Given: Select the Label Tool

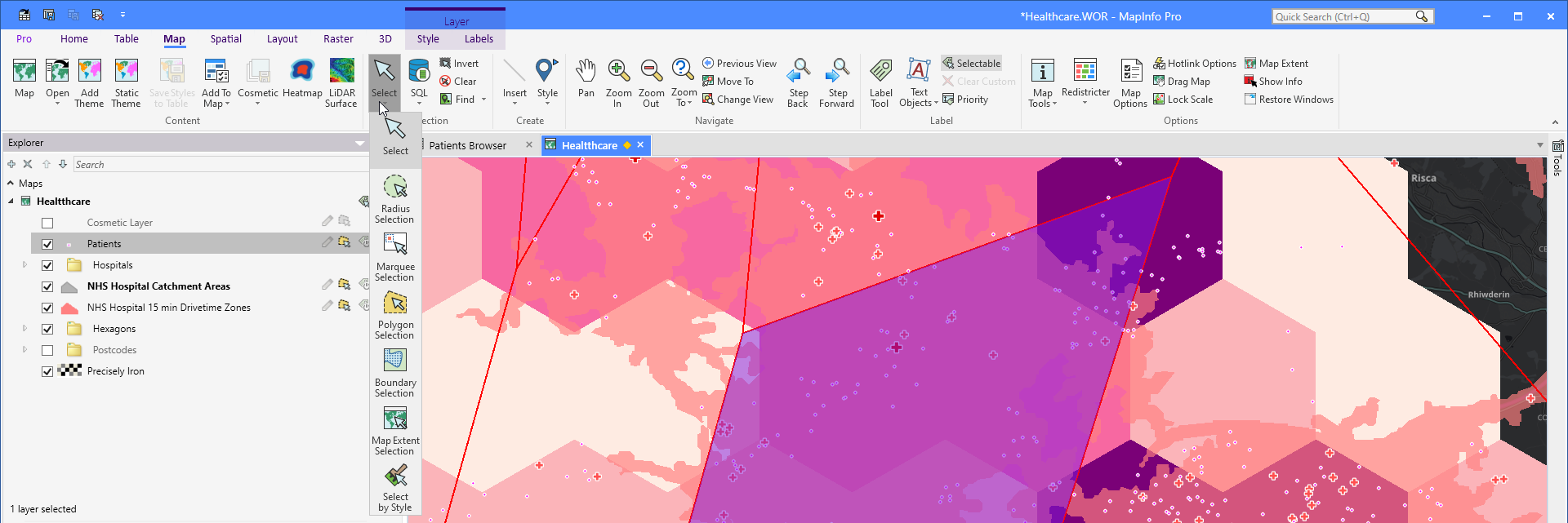Looking at the screenshot, I should tap(880, 82).
